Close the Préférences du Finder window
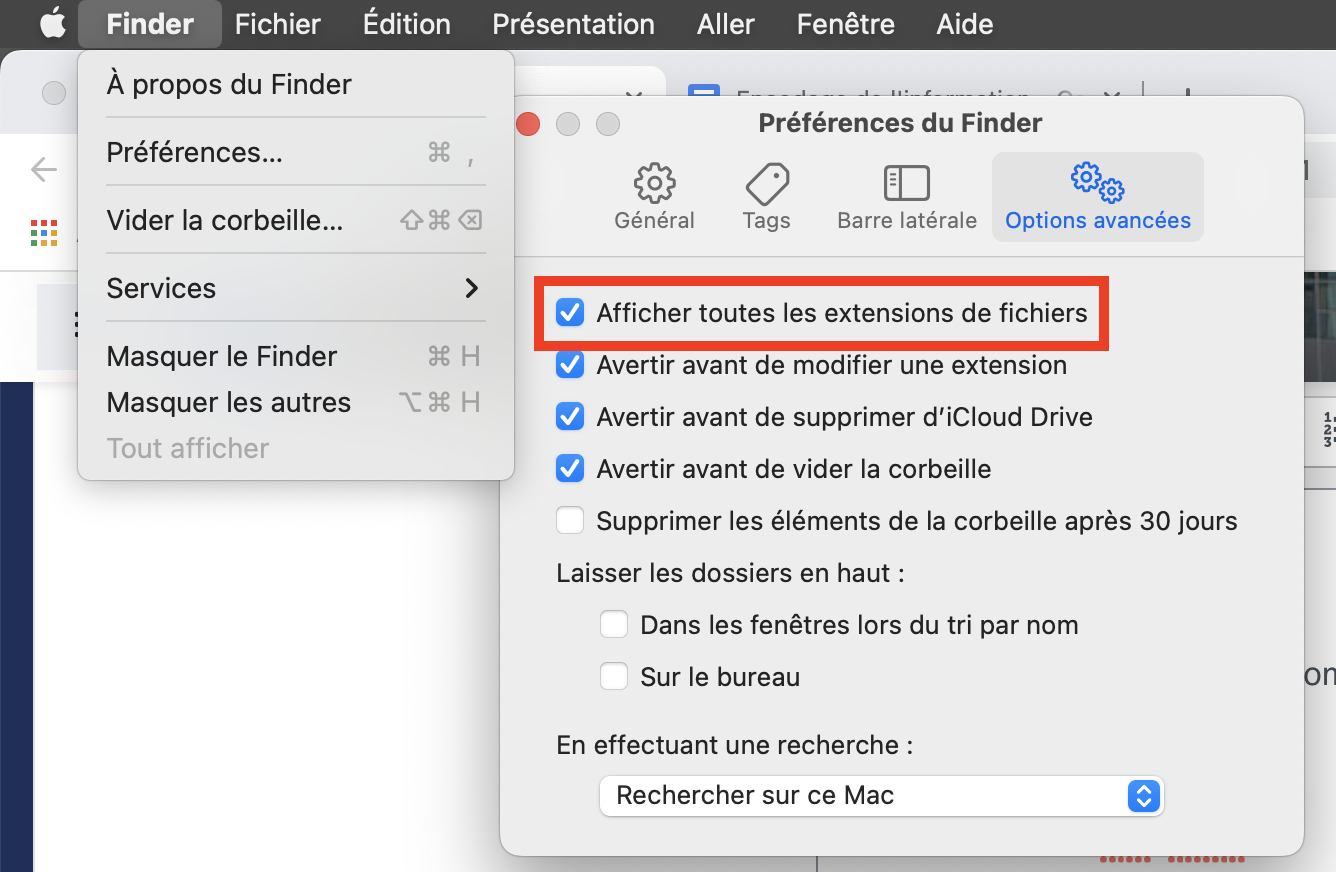This screenshot has width=1336, height=872. coord(528,124)
